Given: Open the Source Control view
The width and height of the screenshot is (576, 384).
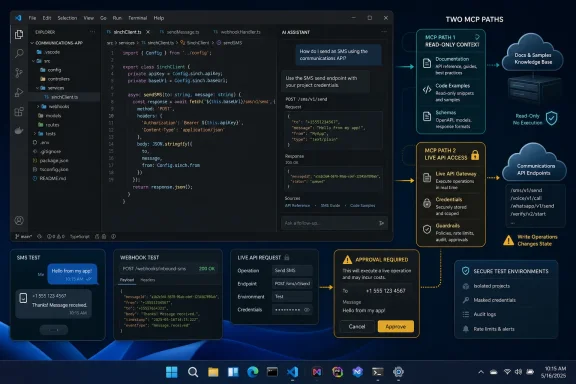Looking at the screenshot, I should (x=19, y=73).
